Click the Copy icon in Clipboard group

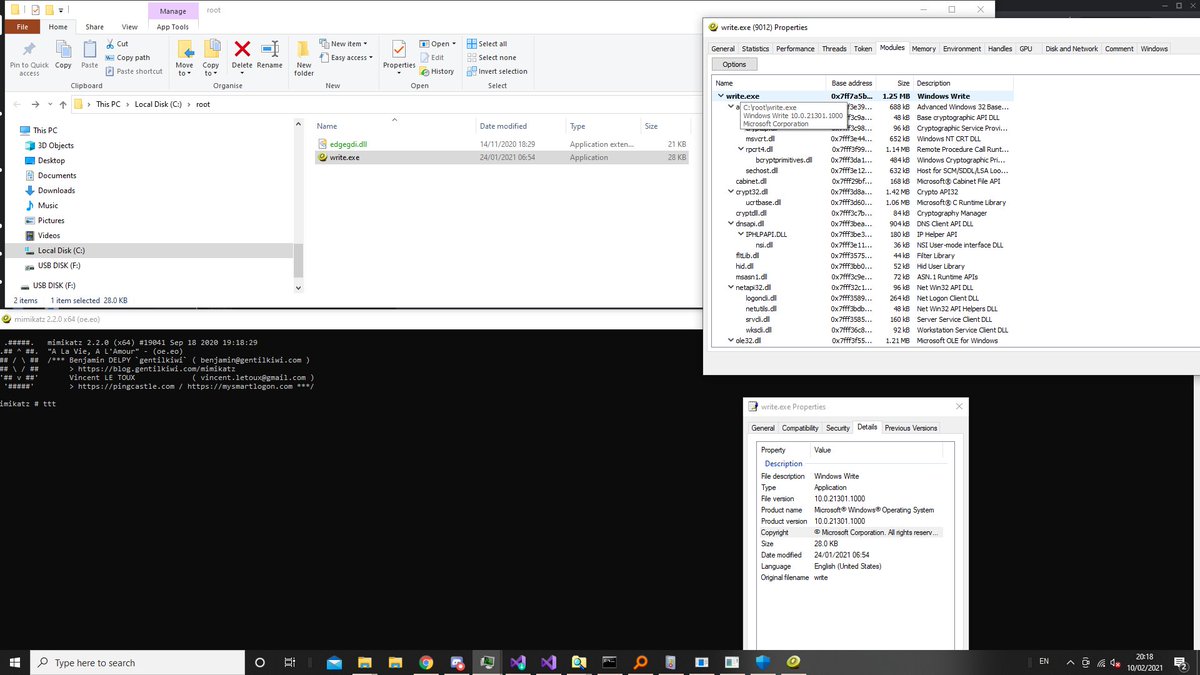pyautogui.click(x=63, y=54)
